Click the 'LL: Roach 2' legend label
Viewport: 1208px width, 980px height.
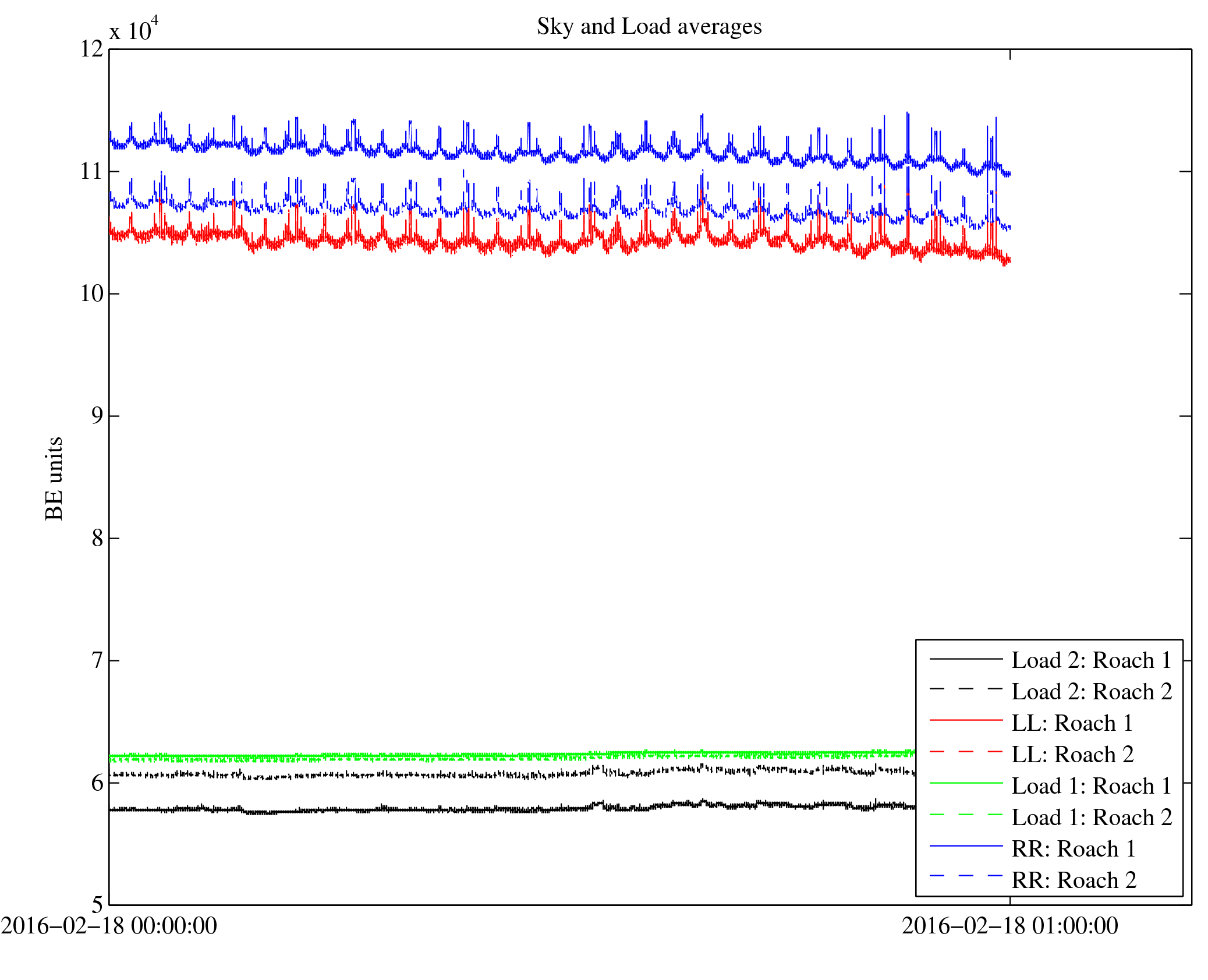1072,755
